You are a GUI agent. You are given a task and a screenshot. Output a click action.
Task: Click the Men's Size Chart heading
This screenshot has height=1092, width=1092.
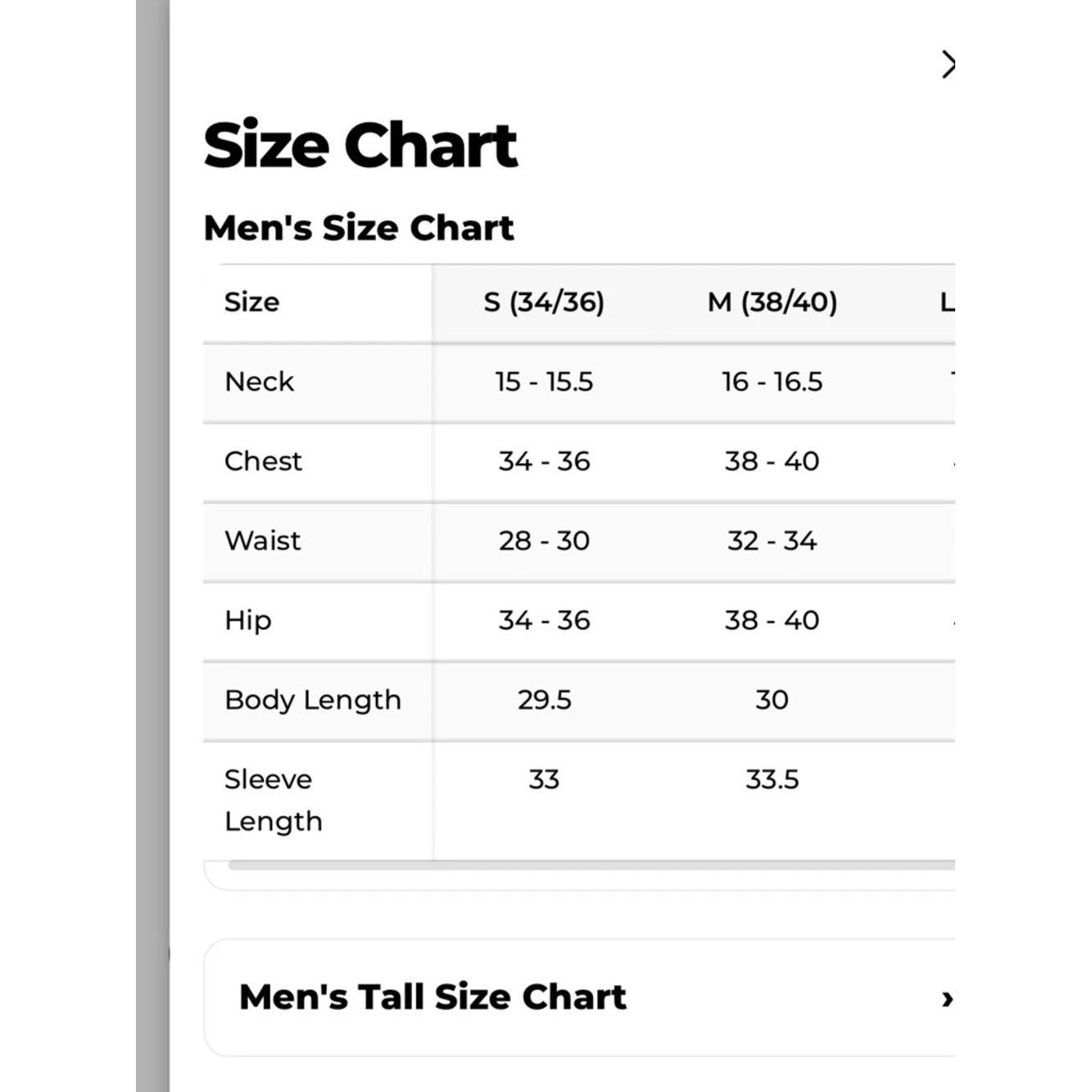[359, 228]
